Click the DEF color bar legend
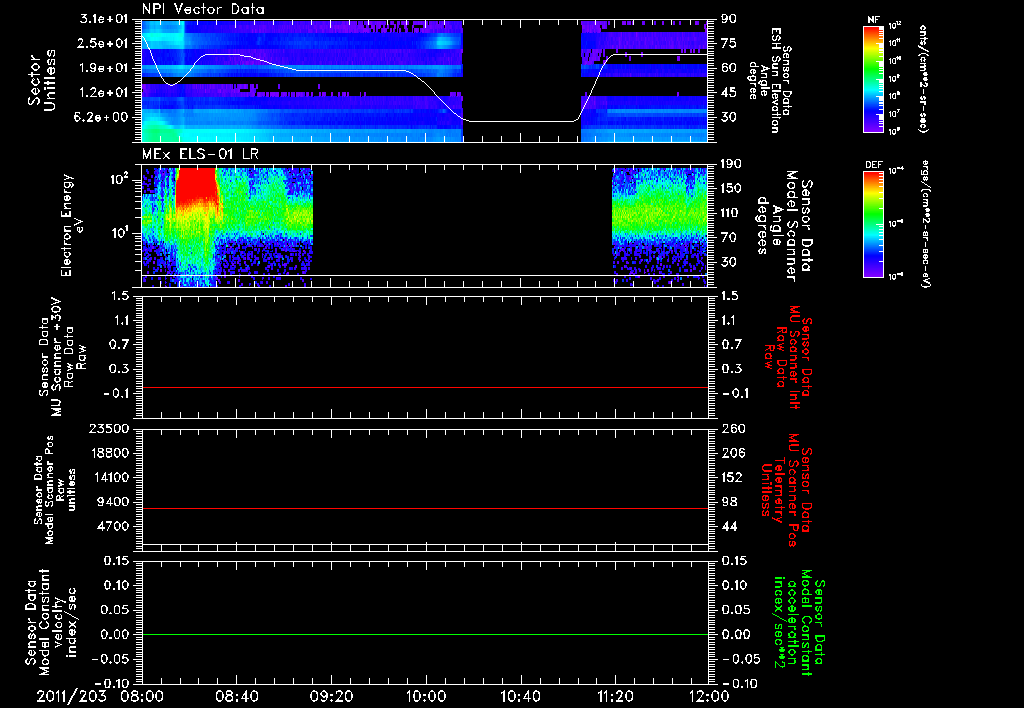The width and height of the screenshot is (1024, 708). [x=874, y=223]
